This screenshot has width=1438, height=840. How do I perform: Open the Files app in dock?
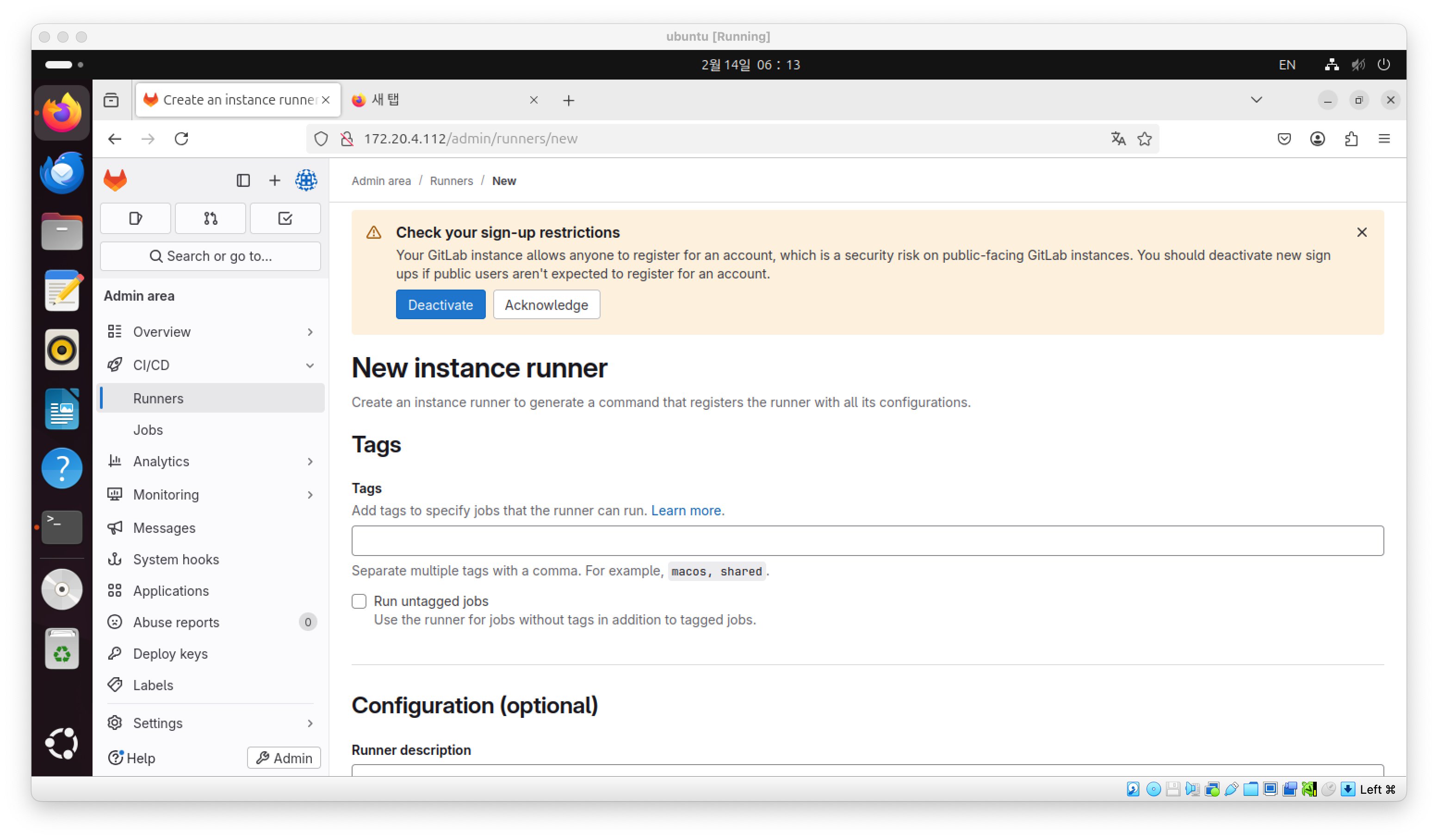click(62, 231)
